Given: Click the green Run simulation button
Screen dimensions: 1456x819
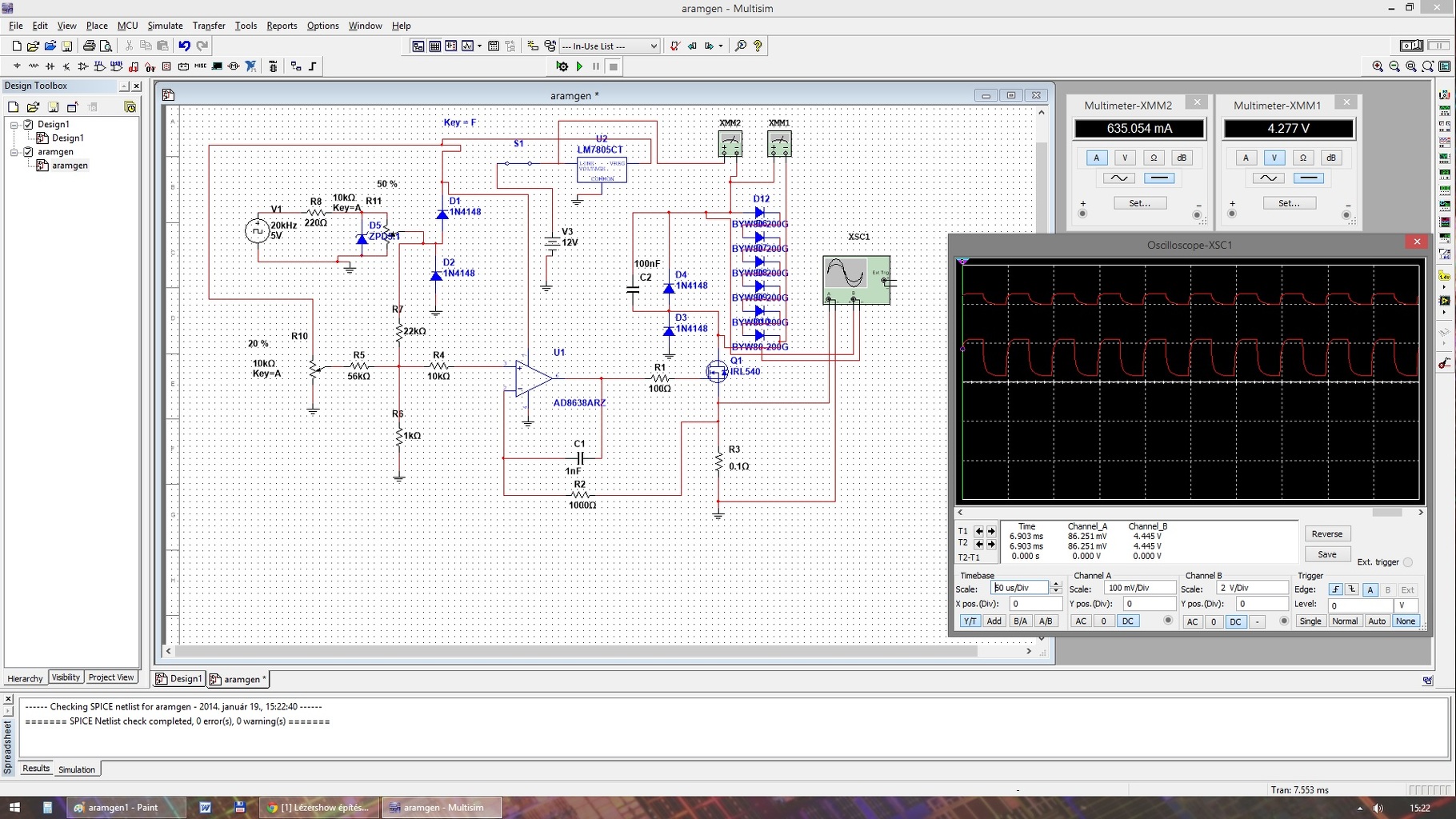Looking at the screenshot, I should [x=579, y=66].
